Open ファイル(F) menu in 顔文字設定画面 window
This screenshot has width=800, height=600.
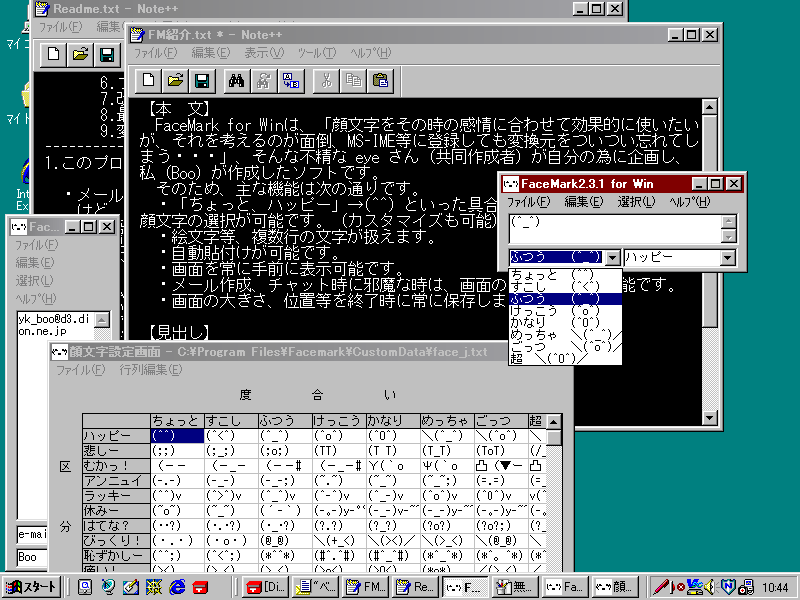(80, 370)
